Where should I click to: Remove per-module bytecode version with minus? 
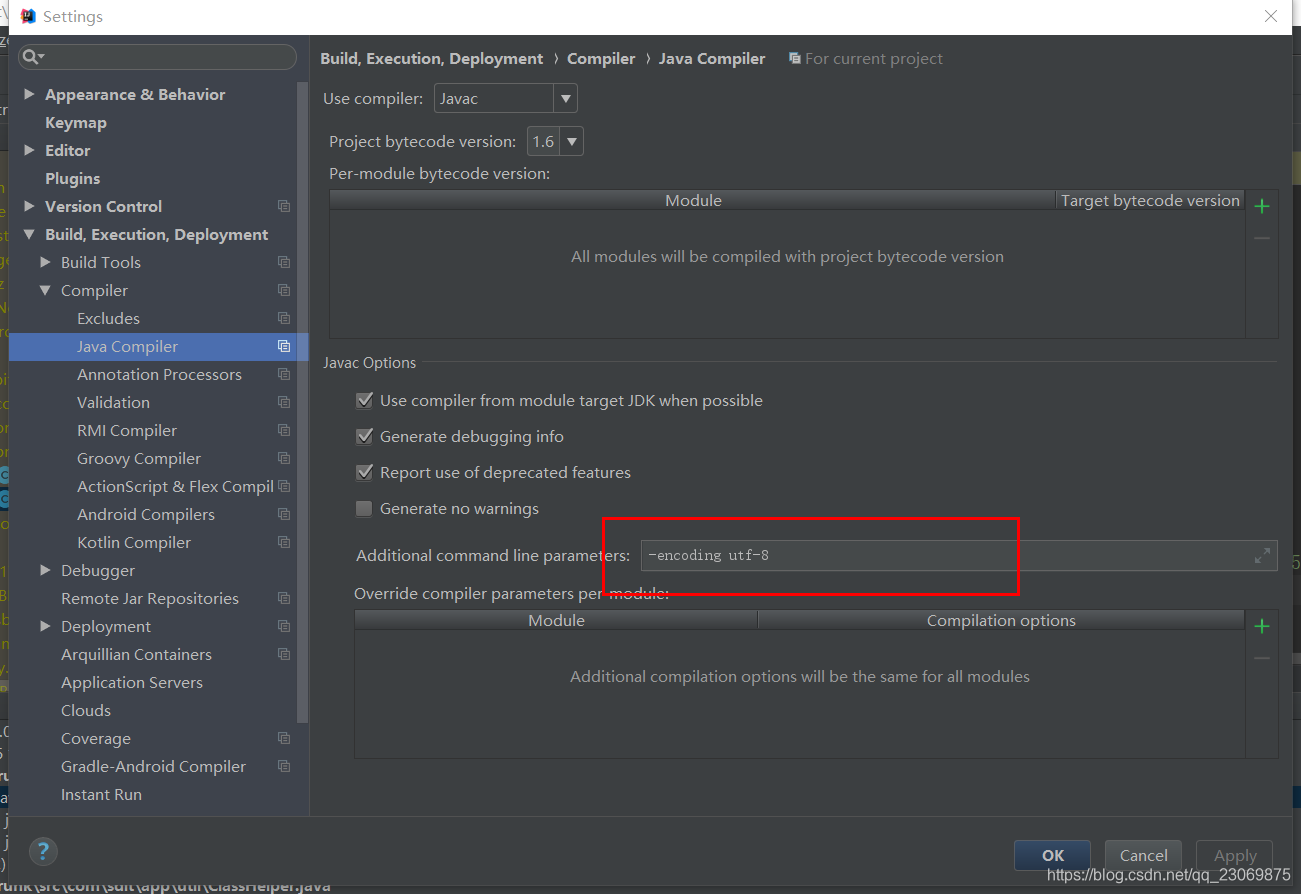(x=1262, y=238)
